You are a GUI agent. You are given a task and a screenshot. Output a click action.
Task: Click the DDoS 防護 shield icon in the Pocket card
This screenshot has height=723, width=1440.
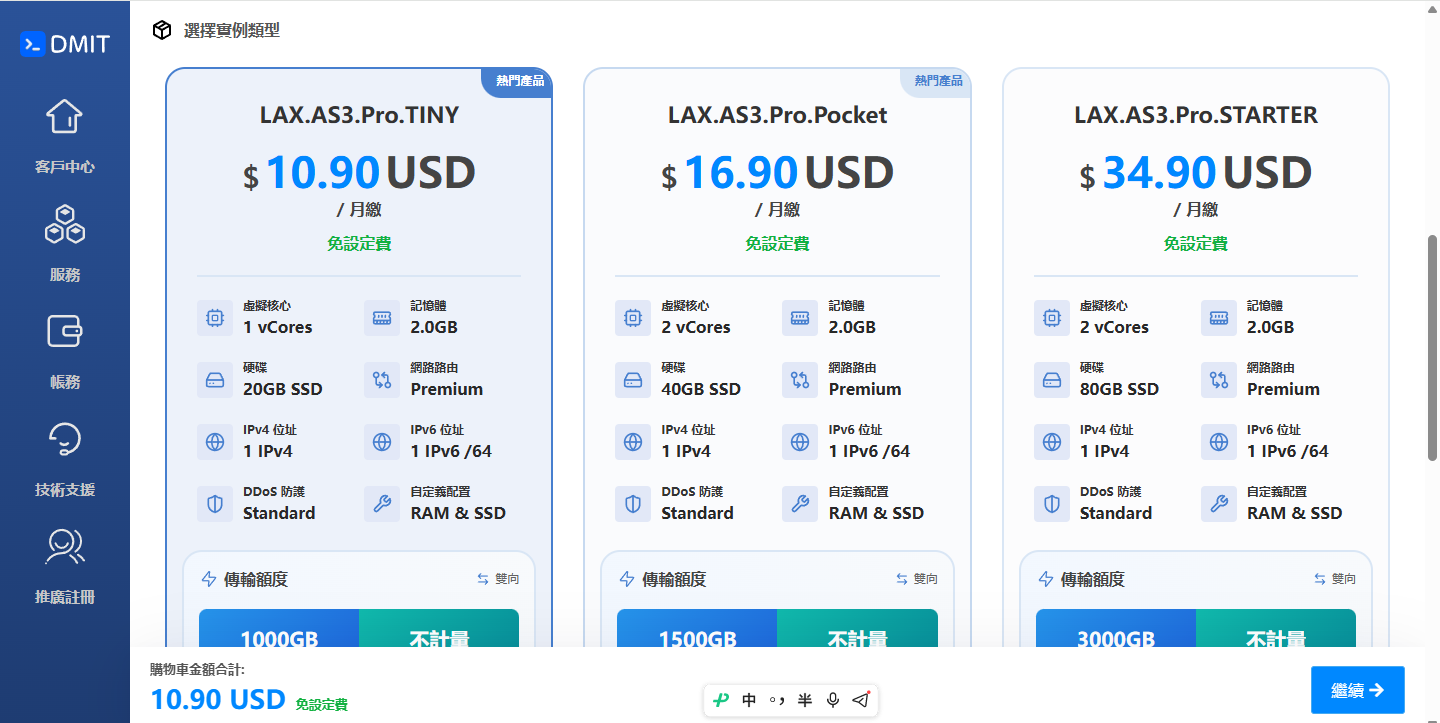pos(632,504)
